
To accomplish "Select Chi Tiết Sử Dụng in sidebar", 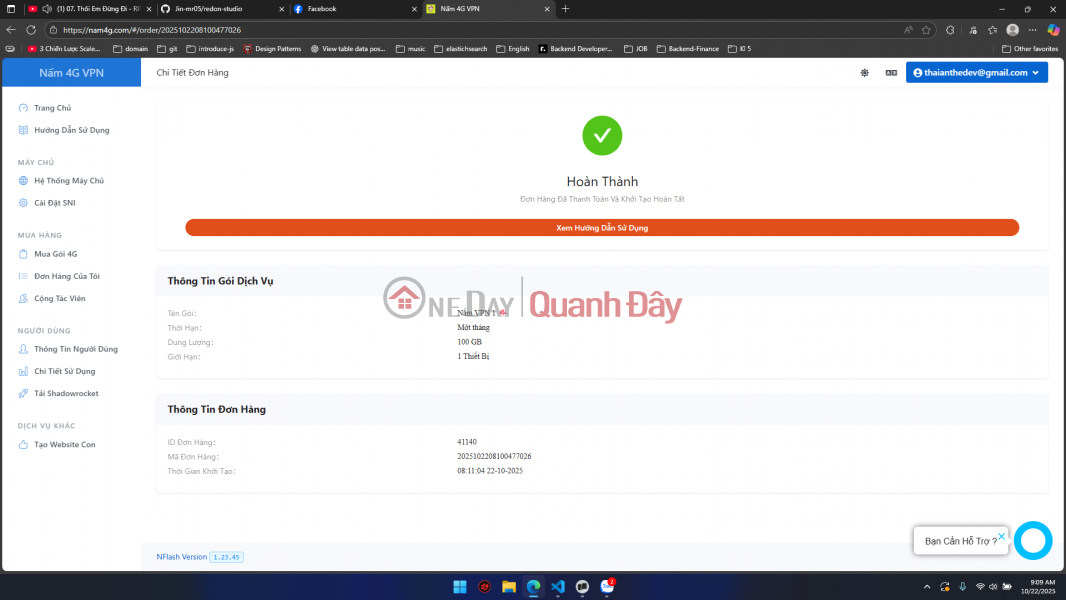I will [x=22, y=371].
